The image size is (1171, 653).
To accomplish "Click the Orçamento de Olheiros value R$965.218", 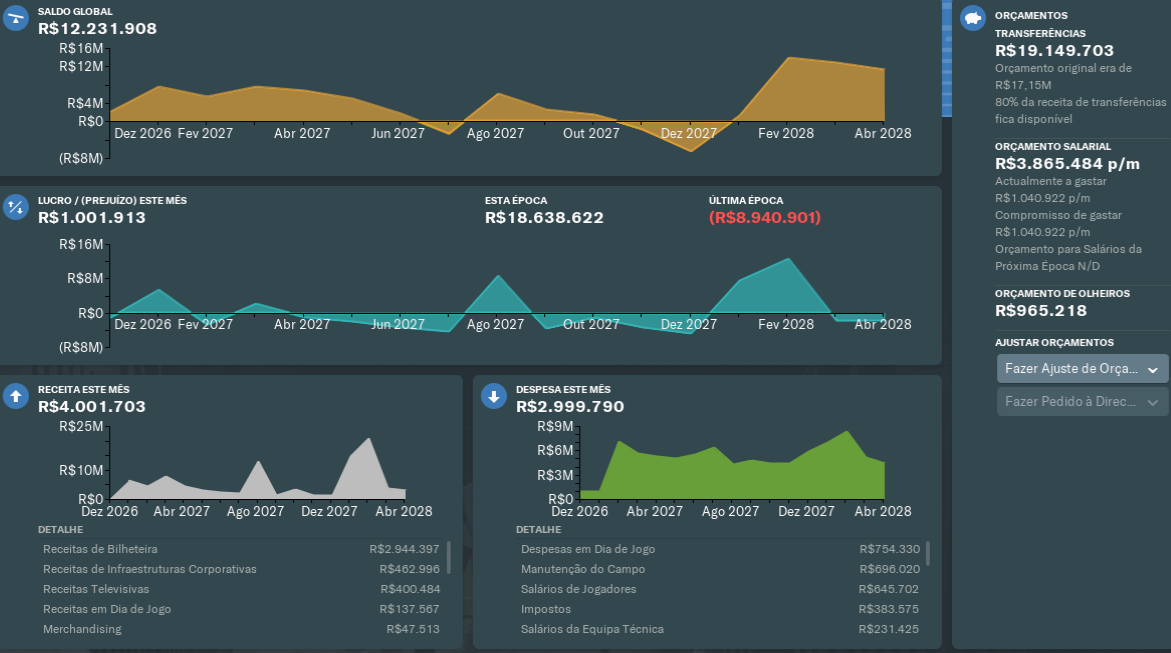I will click(x=1041, y=311).
